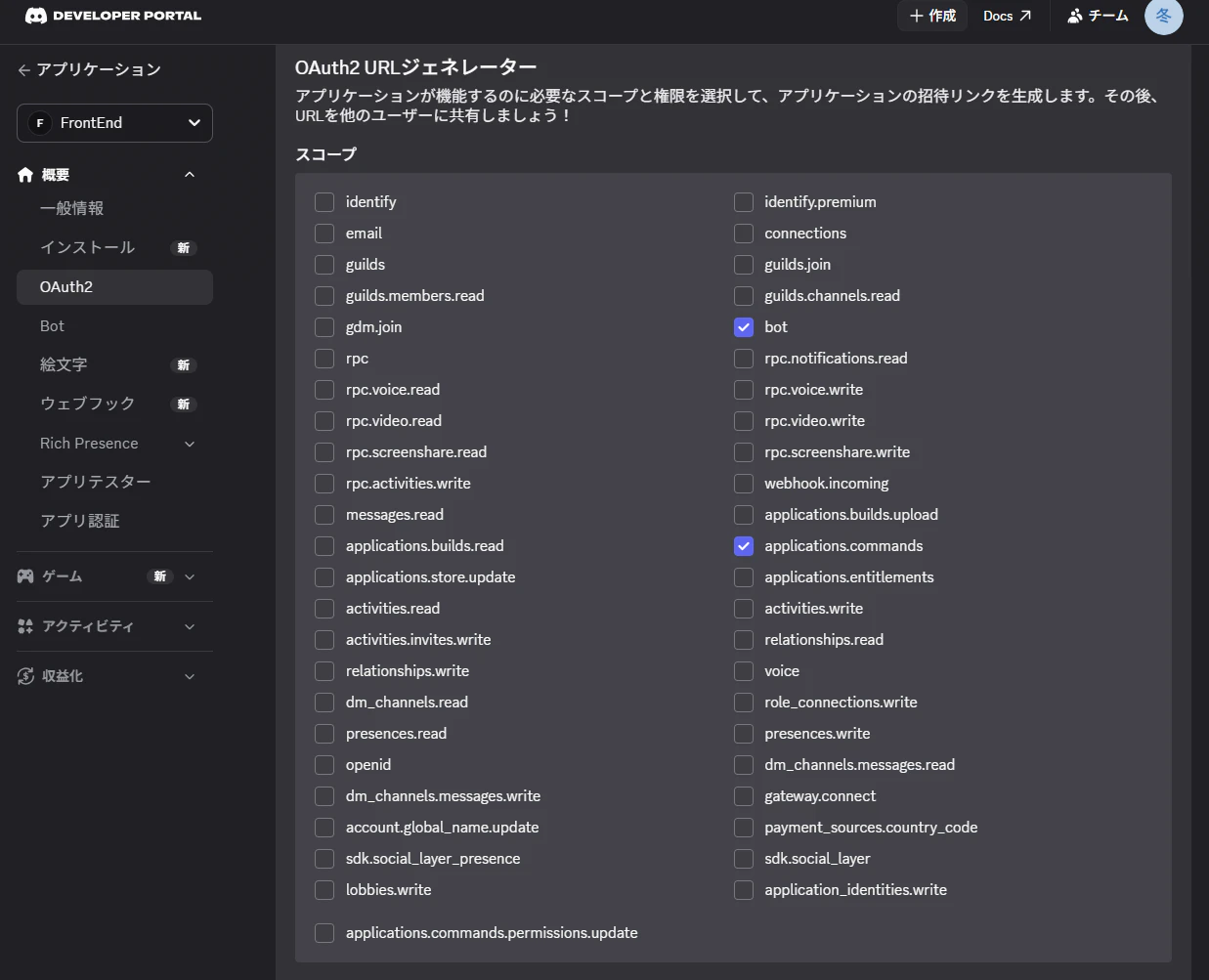Image resolution: width=1209 pixels, height=980 pixels.
Task: Check relationships.read scope
Action: 744,640
